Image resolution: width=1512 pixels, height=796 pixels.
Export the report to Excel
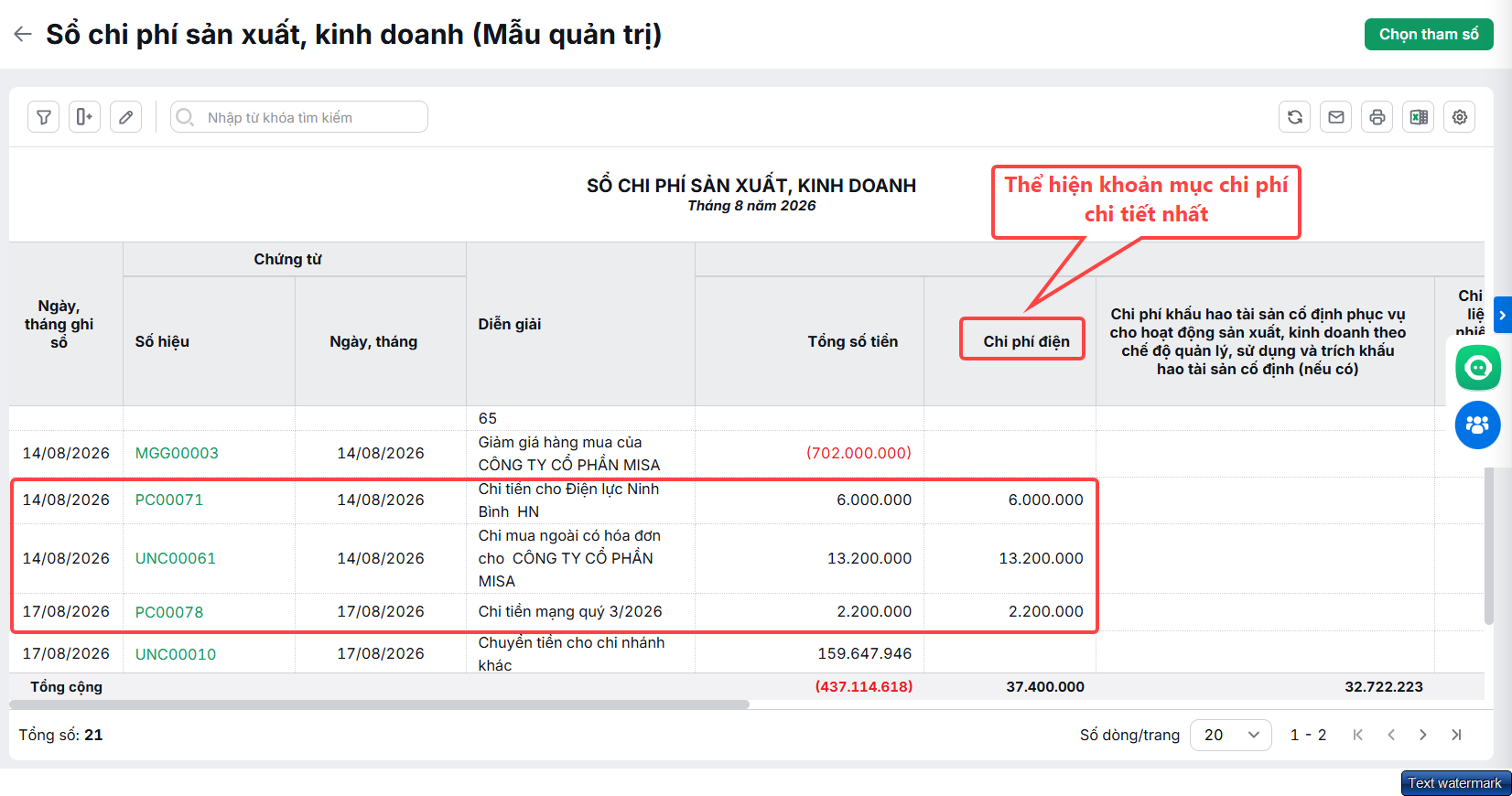(x=1418, y=117)
